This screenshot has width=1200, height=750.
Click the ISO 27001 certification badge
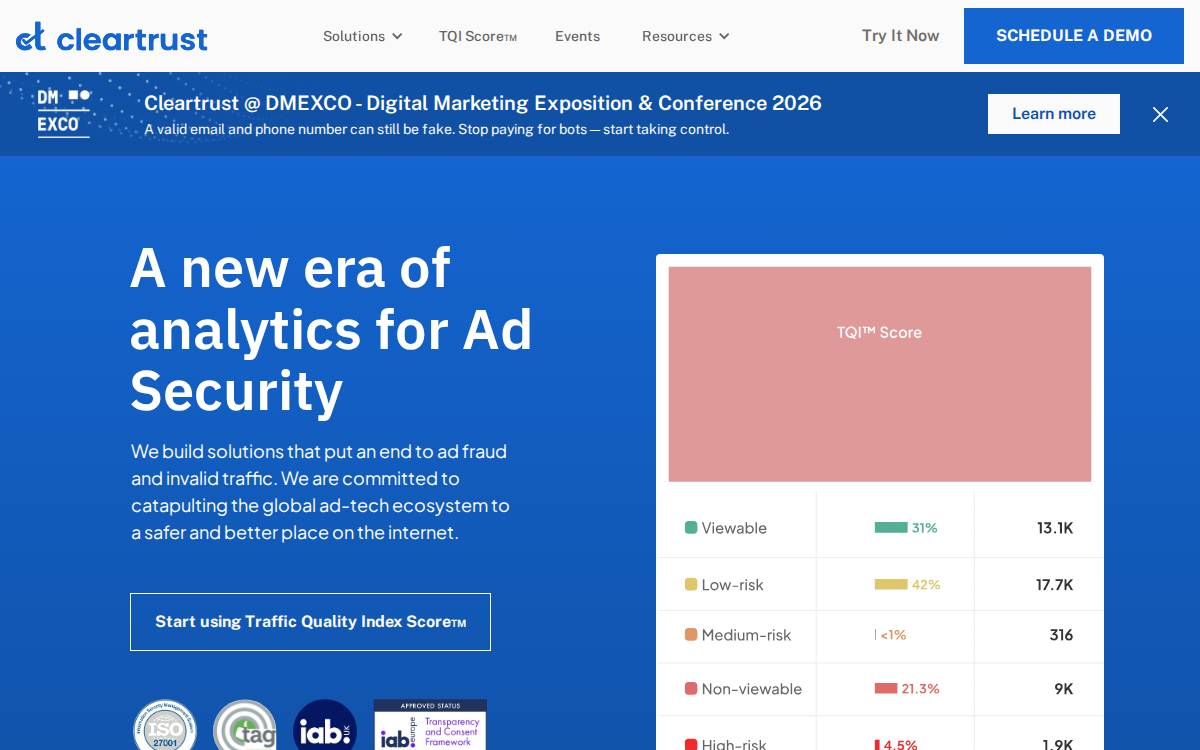pos(165,726)
